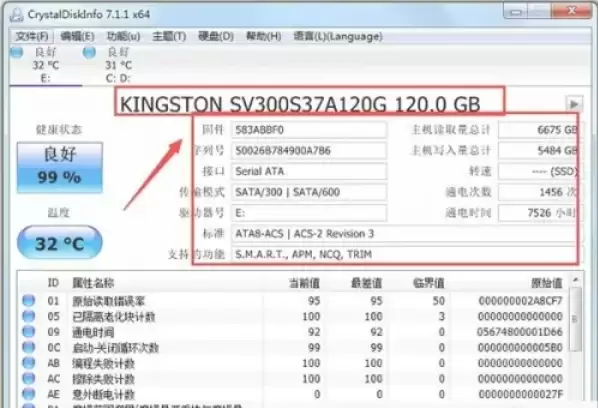Screen dimensions: 598x408
Task: Open the 功能(u) menu
Action: [x=123, y=37]
